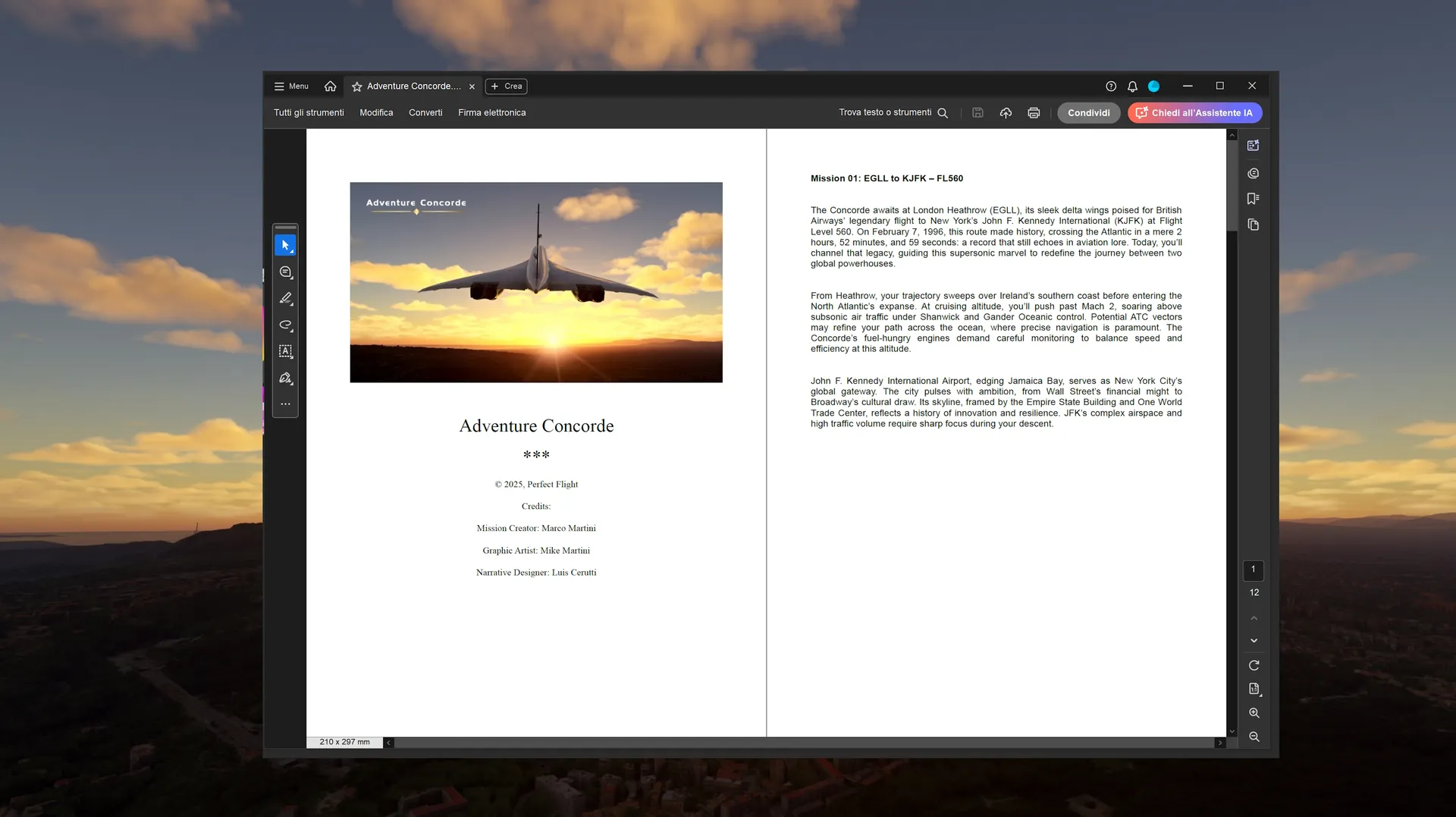1456x817 pixels.
Task: Click Trova testo o strumenti search
Action: (893, 113)
